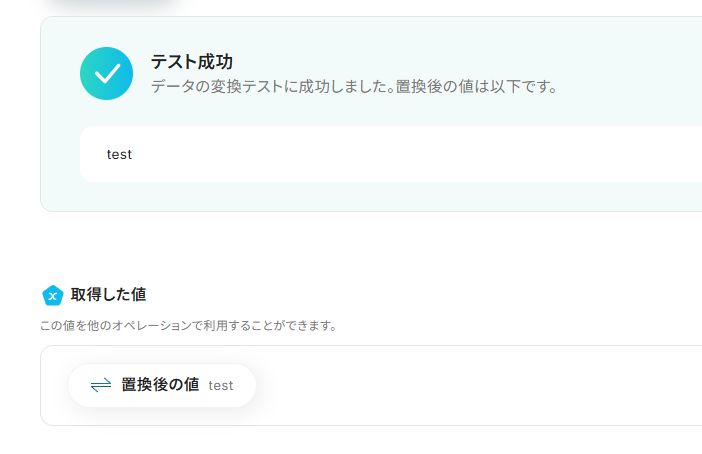Click the test result in white box
This screenshot has width=702, height=454.
point(119,155)
